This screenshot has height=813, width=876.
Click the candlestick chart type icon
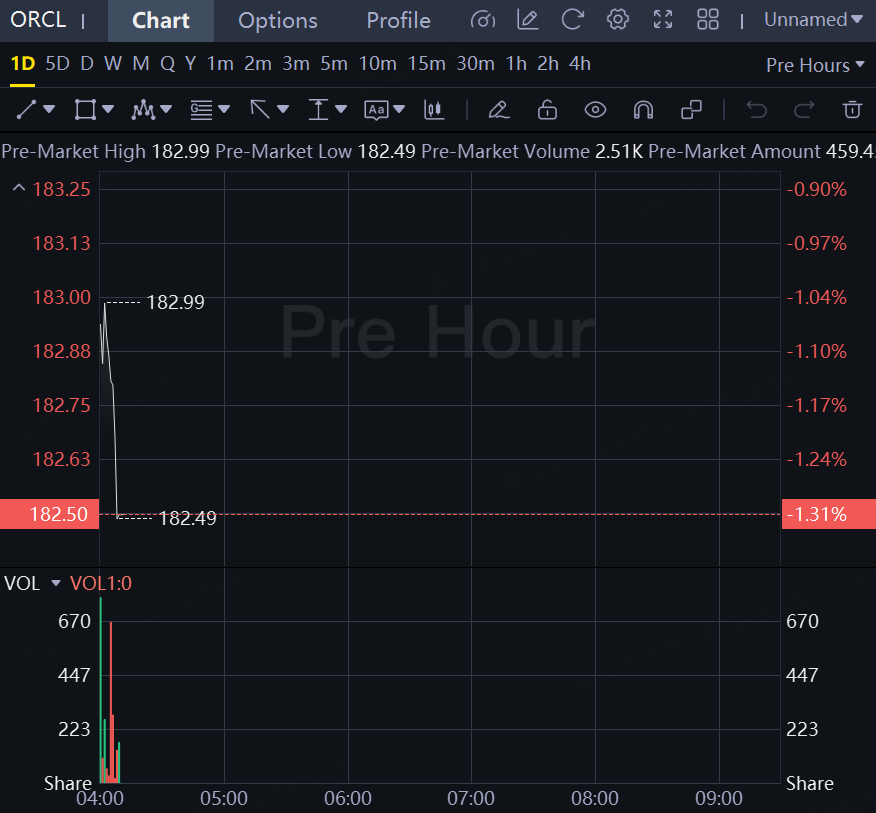click(434, 109)
